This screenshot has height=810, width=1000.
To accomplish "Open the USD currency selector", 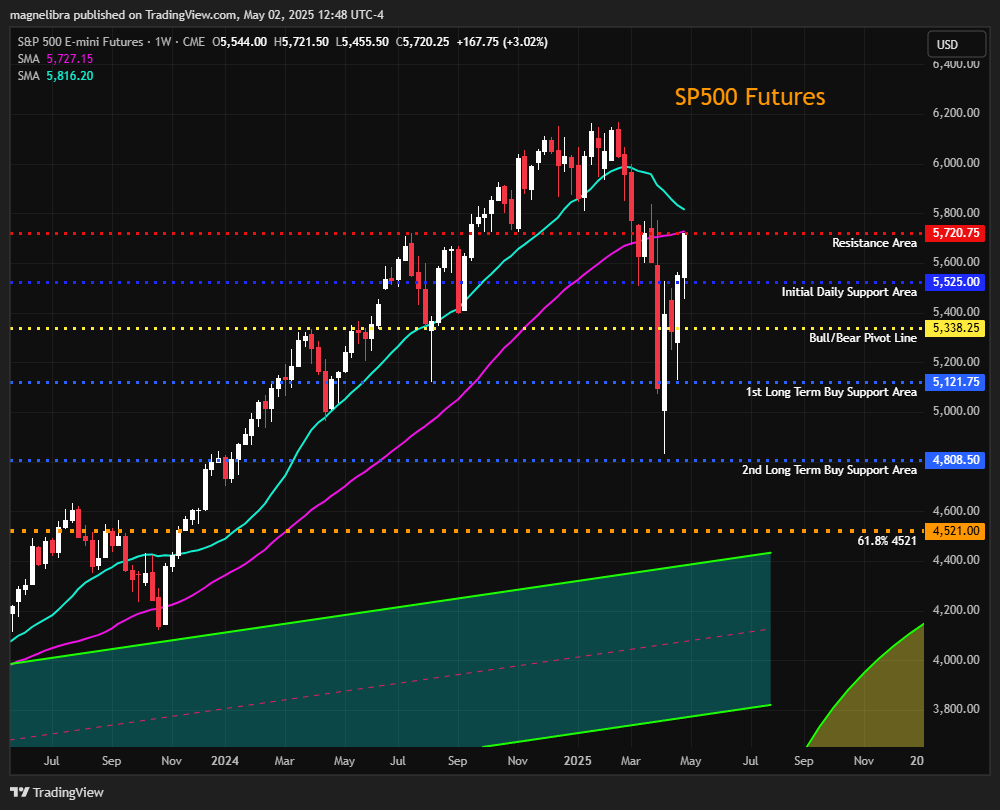I will pyautogui.click(x=957, y=45).
